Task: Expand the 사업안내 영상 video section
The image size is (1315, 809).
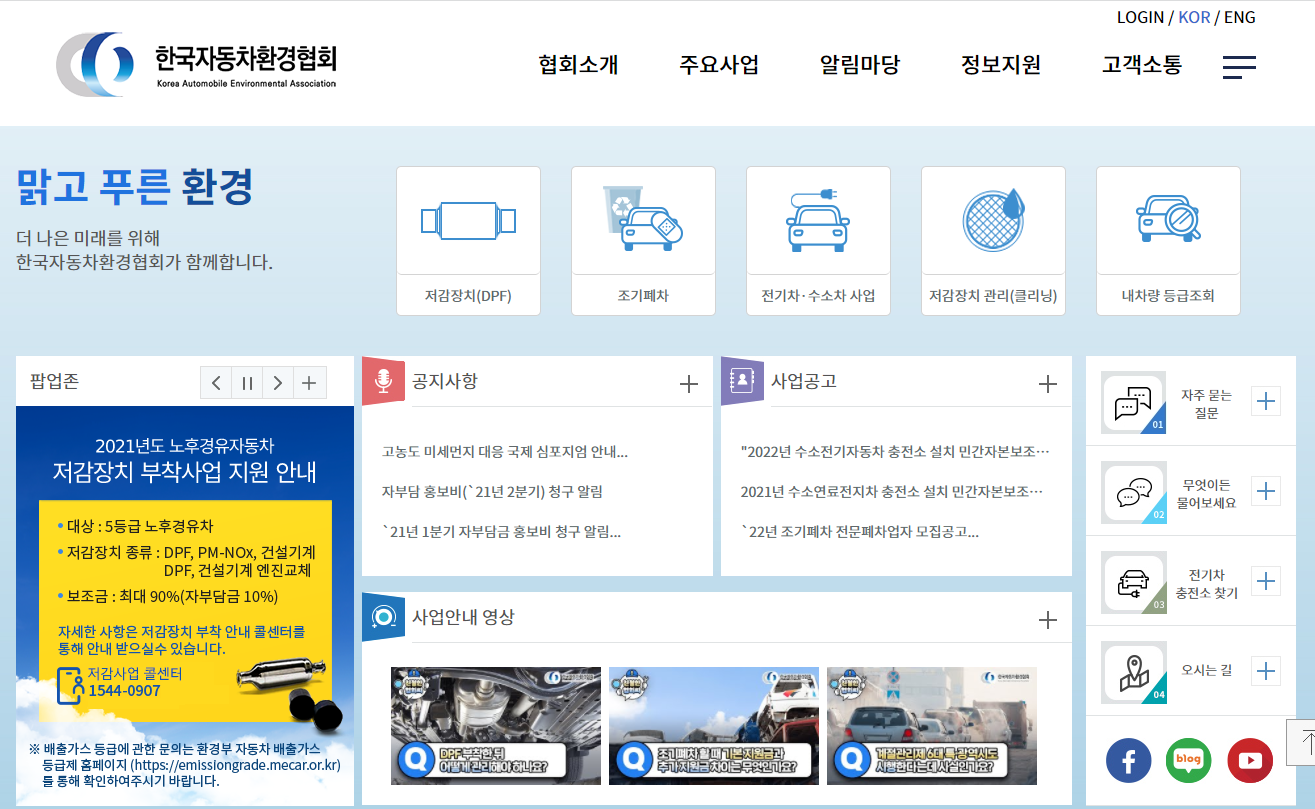Action: (1047, 620)
